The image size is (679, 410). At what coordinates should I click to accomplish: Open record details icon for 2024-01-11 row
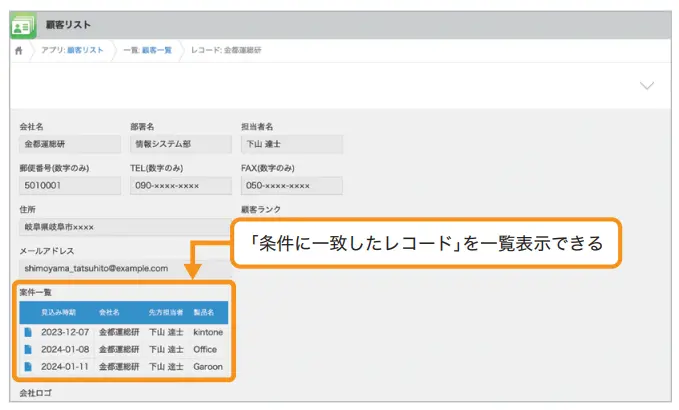(28, 367)
